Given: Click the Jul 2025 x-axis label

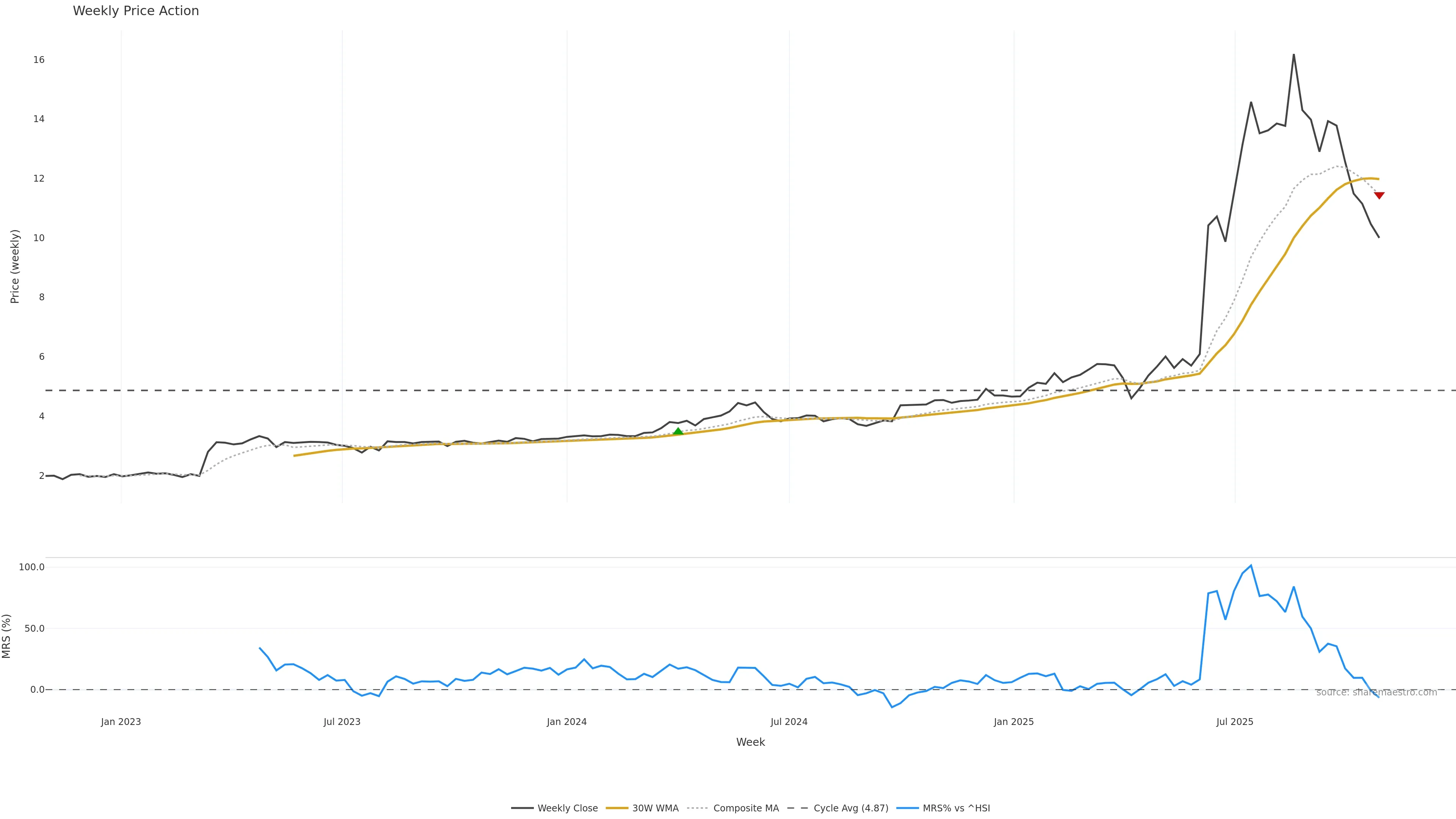Looking at the screenshot, I should click(x=1235, y=722).
